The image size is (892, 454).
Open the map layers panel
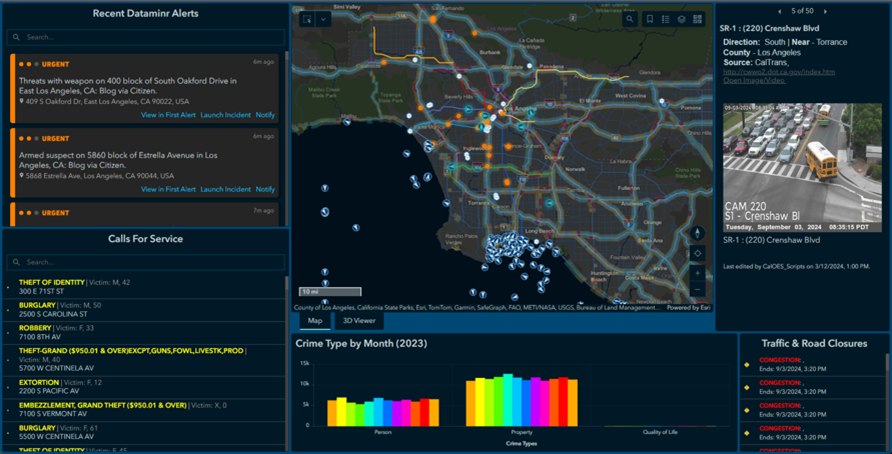(x=682, y=19)
